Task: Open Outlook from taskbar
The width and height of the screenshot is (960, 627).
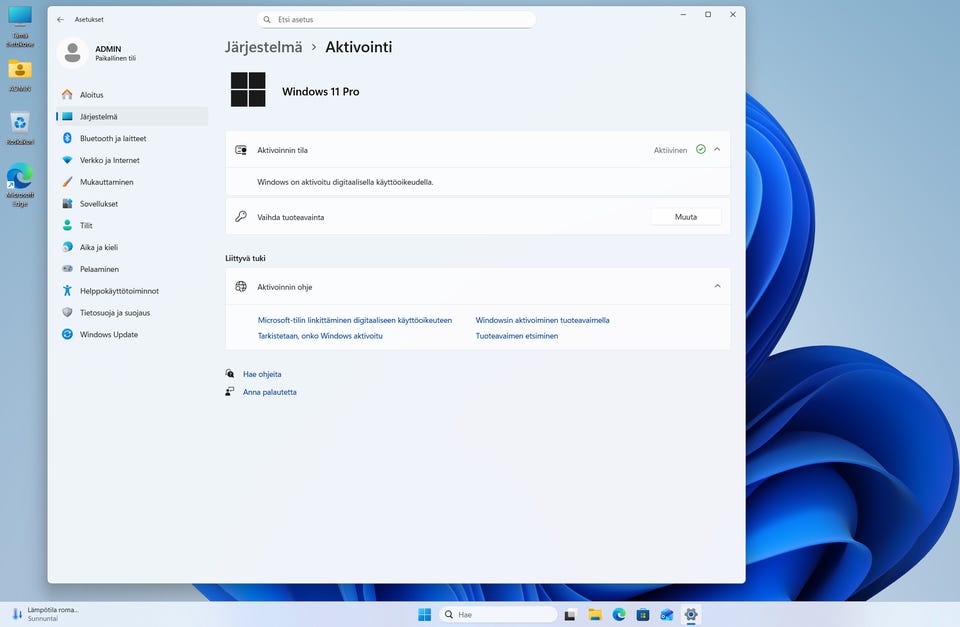Action: pyautogui.click(x=667, y=615)
